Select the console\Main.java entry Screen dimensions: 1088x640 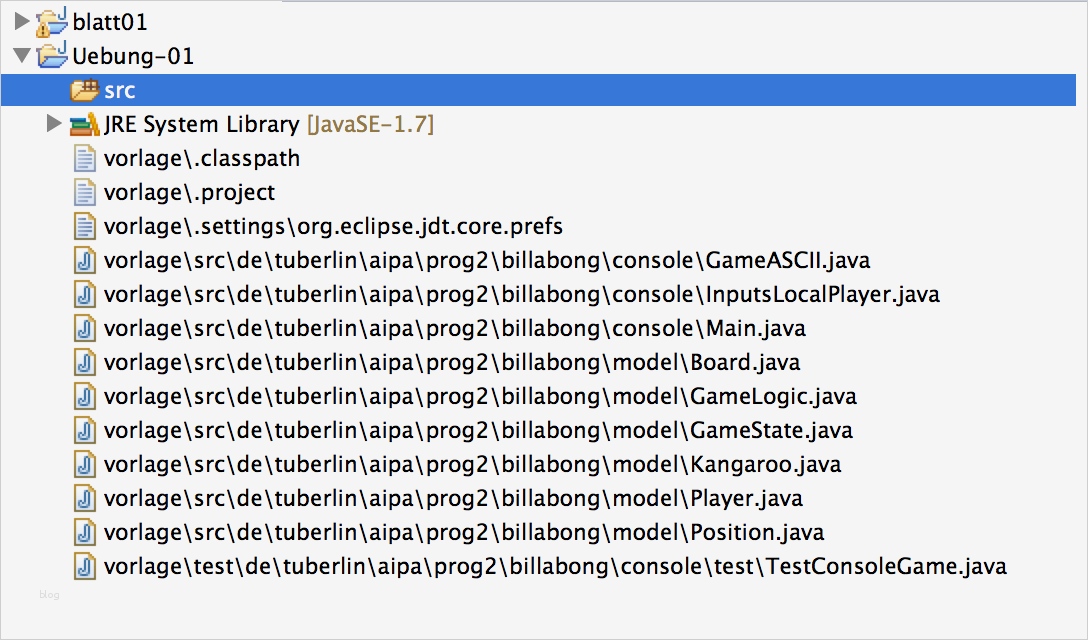454,329
